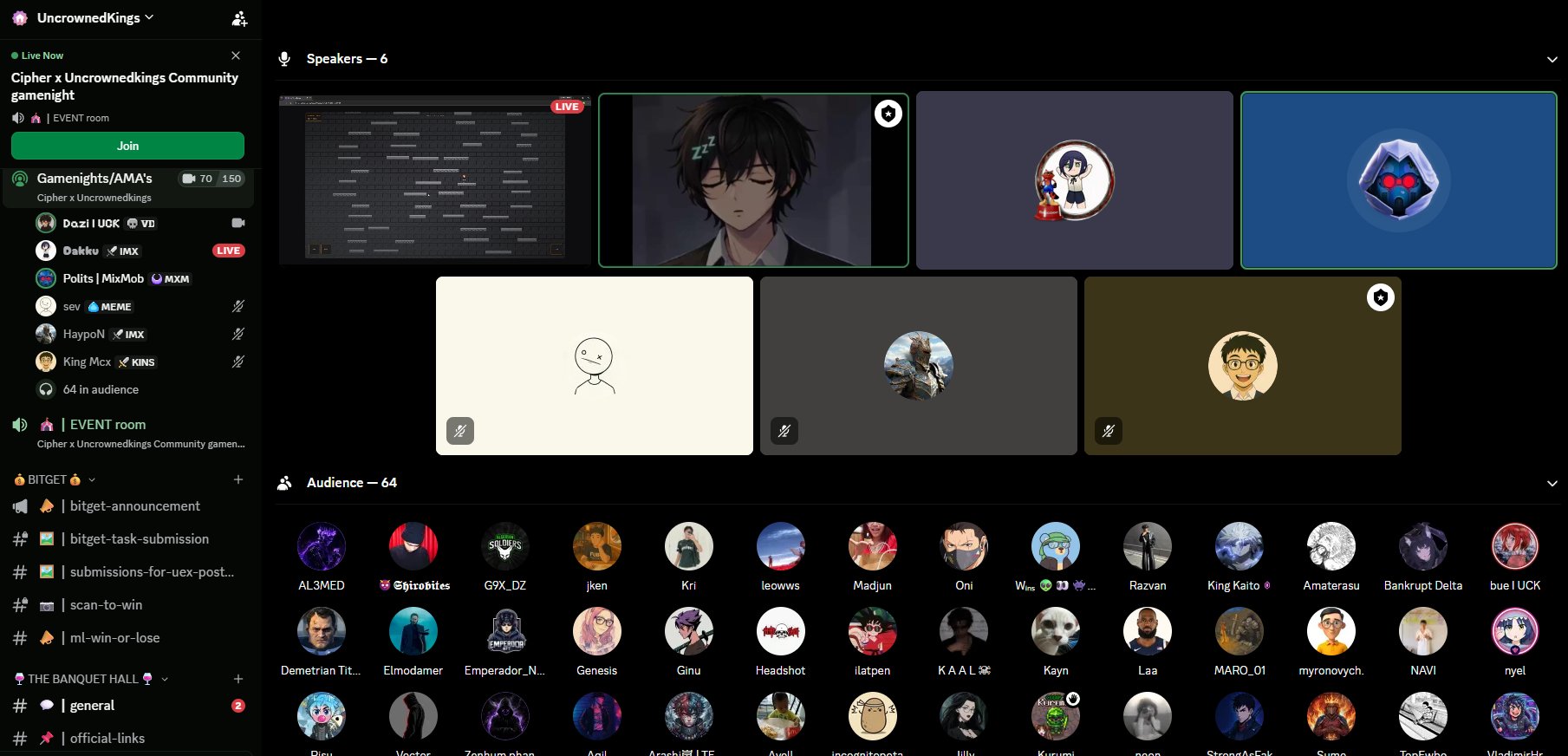Click camera icon next to Dazi | UCK
This screenshot has height=756, width=1568.
point(238,224)
